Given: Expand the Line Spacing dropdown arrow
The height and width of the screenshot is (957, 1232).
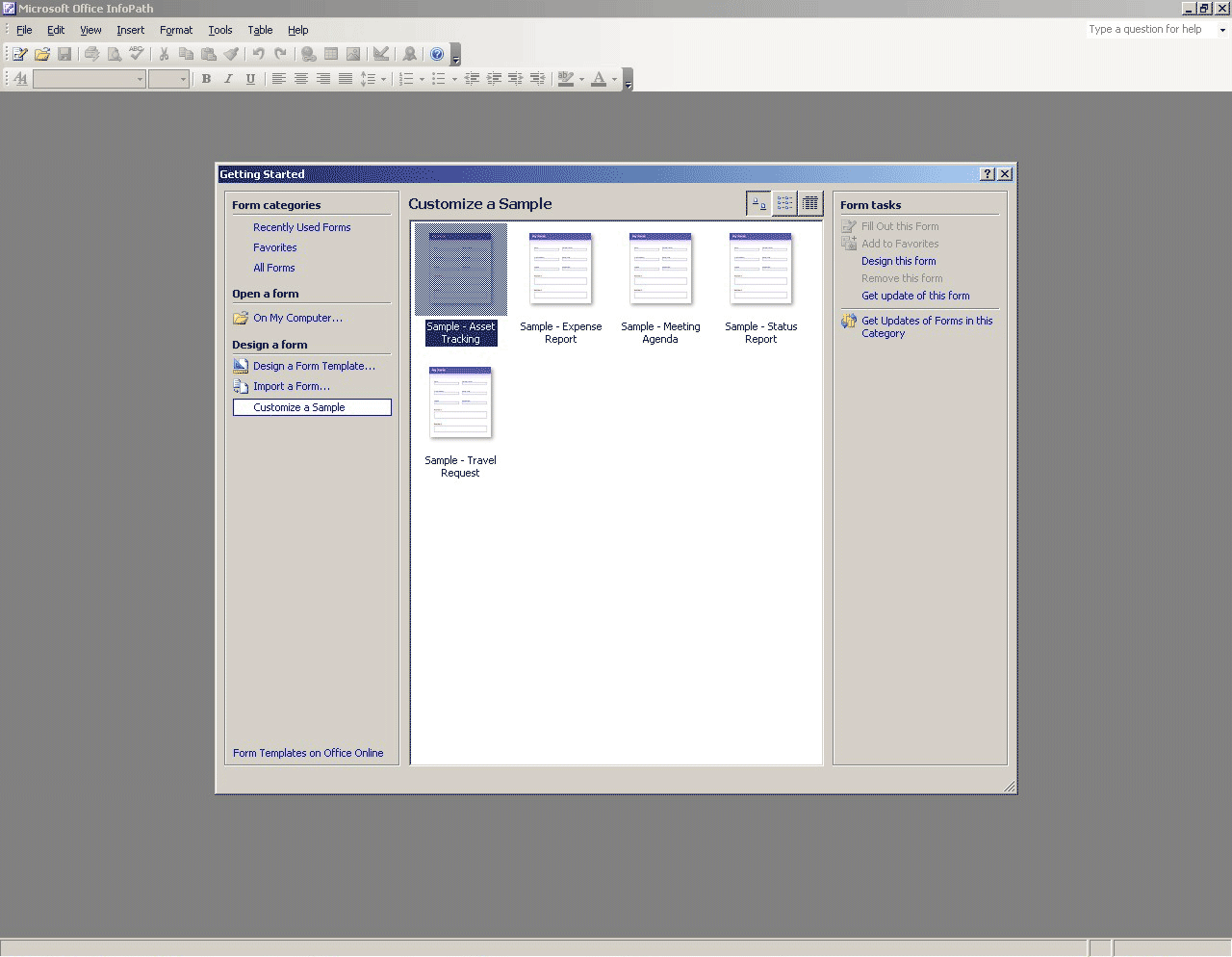Looking at the screenshot, I should pyautogui.click(x=383, y=80).
